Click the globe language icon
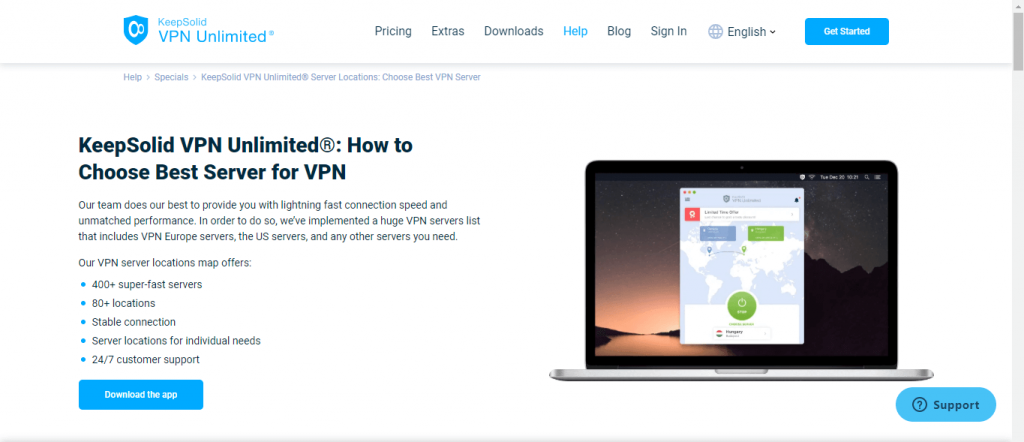Viewport: 1024px width, 442px height. pyautogui.click(x=716, y=31)
